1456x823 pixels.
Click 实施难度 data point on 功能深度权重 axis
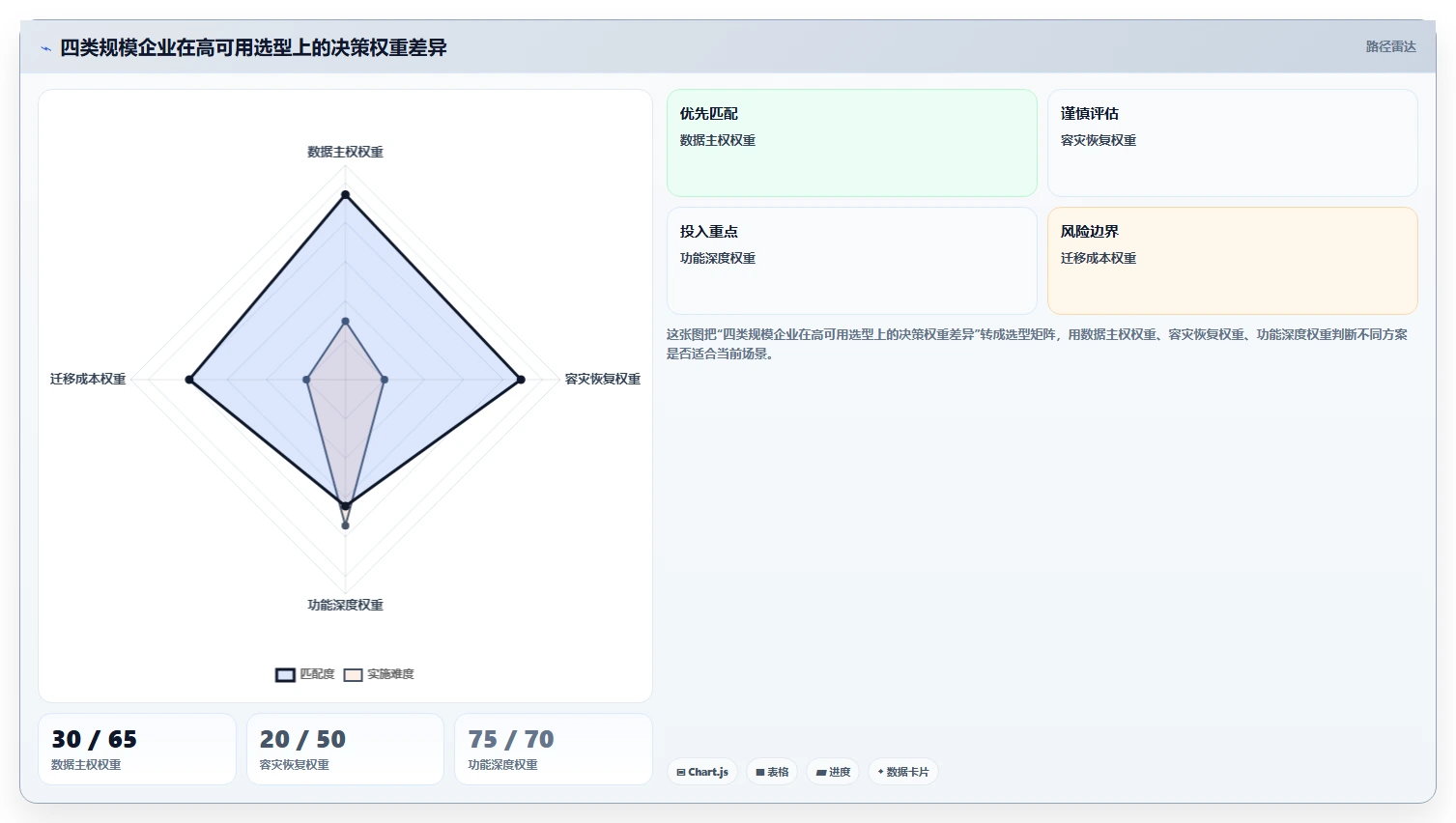pyautogui.click(x=345, y=525)
